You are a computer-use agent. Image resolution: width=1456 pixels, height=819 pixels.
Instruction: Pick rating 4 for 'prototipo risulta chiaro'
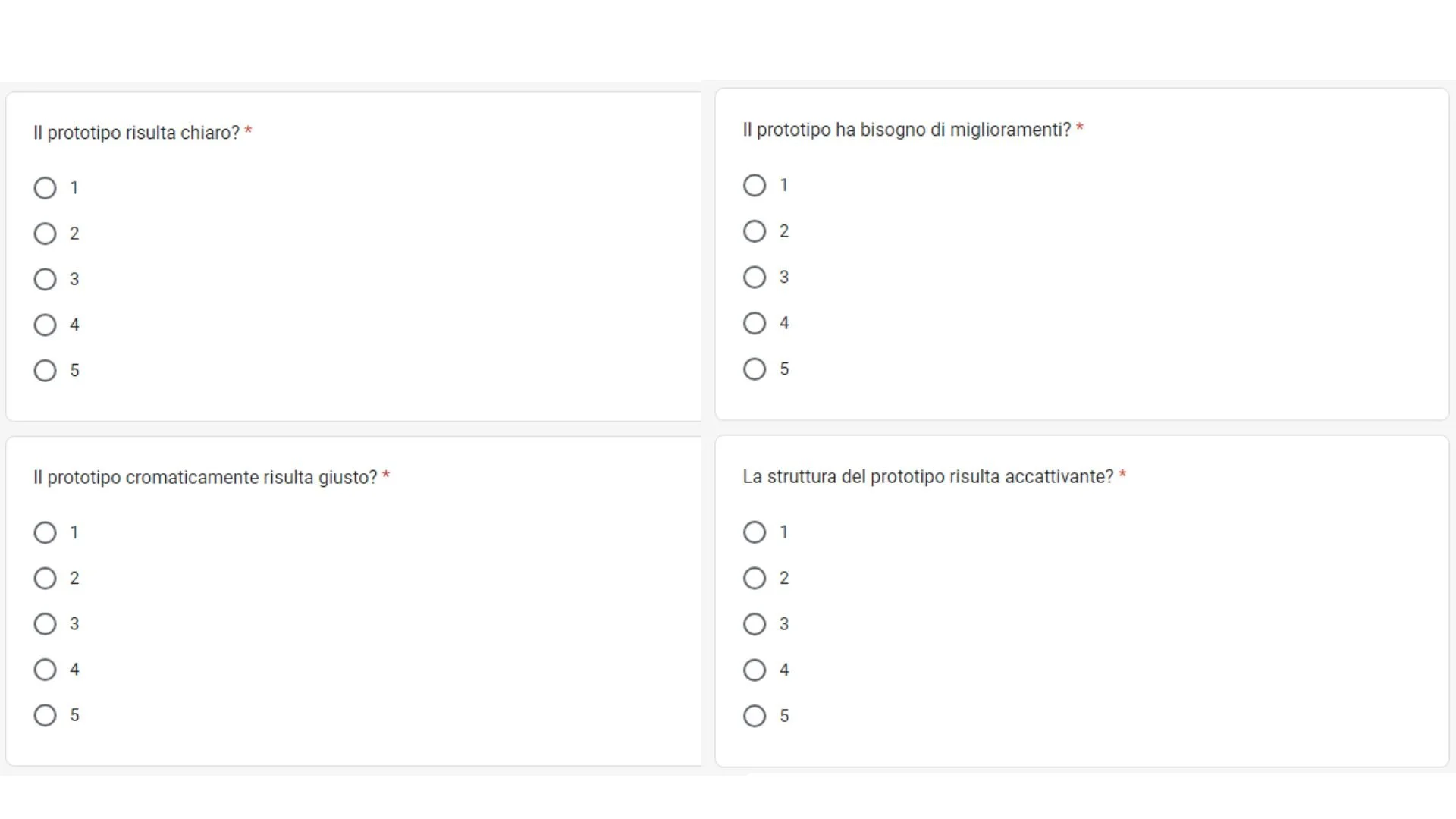(x=45, y=325)
